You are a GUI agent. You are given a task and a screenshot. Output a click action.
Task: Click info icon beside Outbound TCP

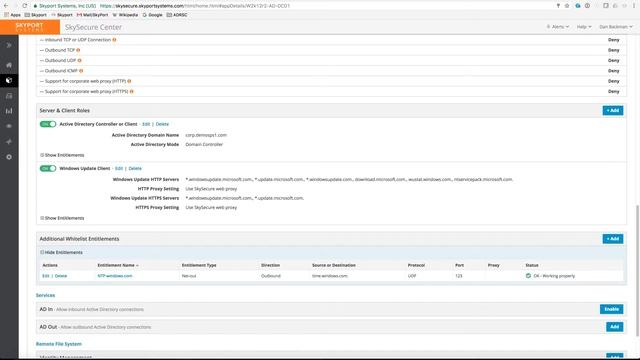(x=78, y=50)
